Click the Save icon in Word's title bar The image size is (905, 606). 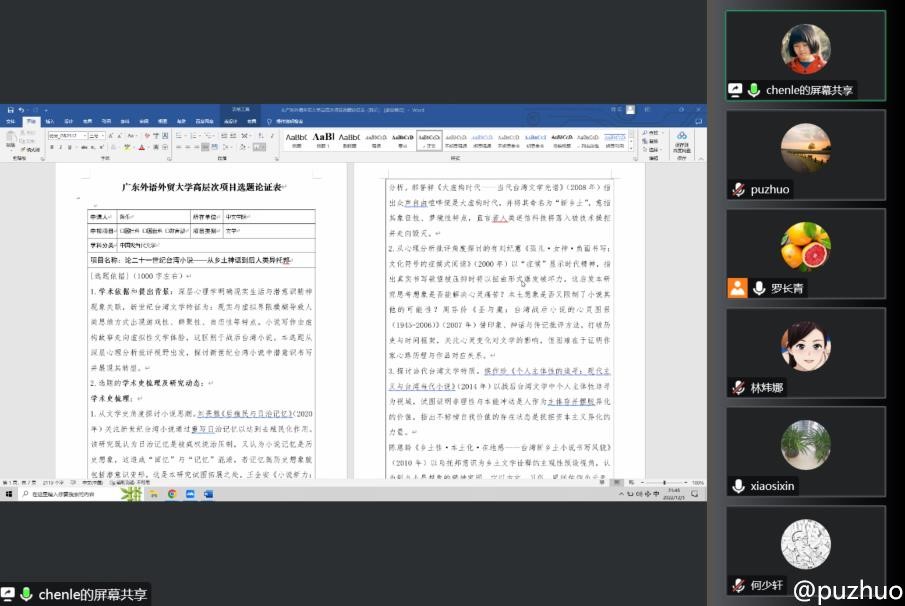pos(9,110)
